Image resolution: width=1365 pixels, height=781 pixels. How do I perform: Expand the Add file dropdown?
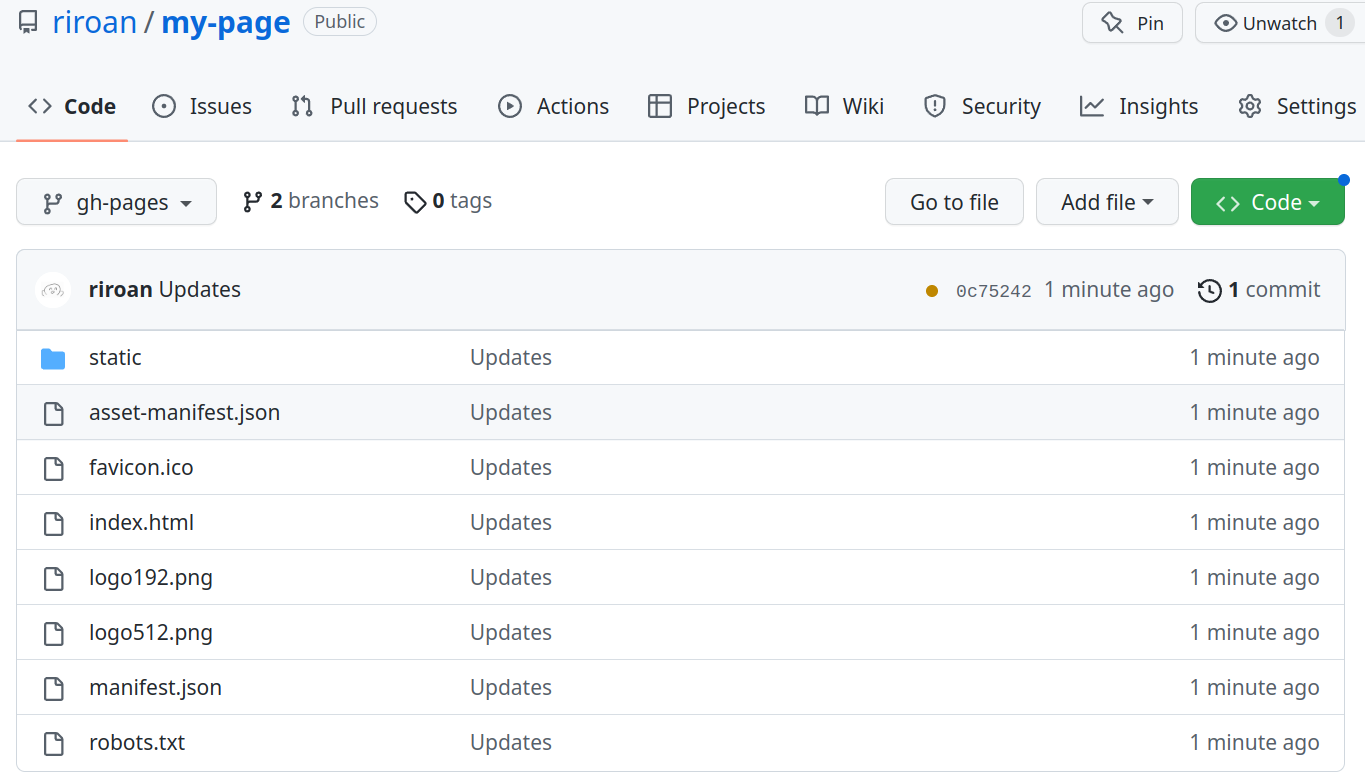(x=1107, y=202)
